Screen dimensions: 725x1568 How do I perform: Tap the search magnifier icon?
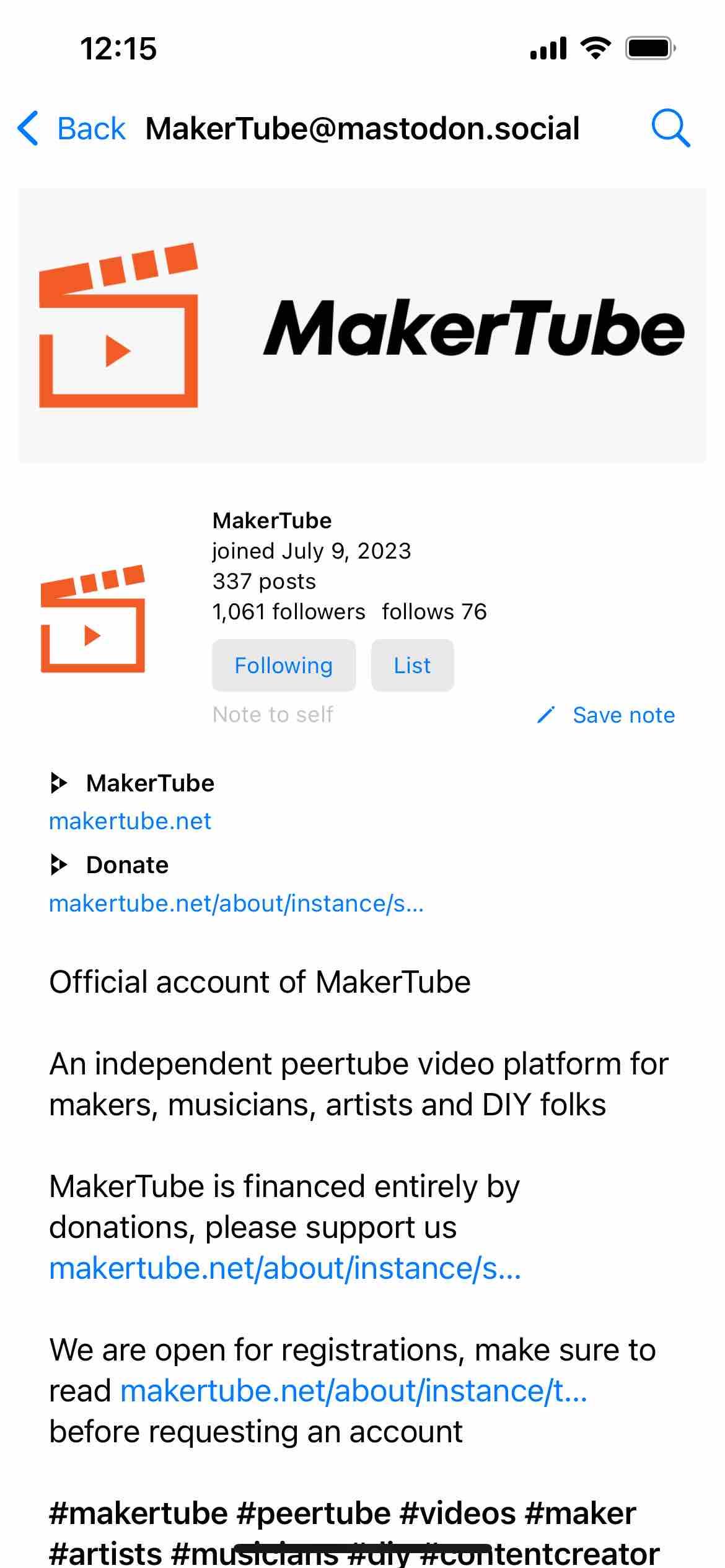pyautogui.click(x=670, y=128)
